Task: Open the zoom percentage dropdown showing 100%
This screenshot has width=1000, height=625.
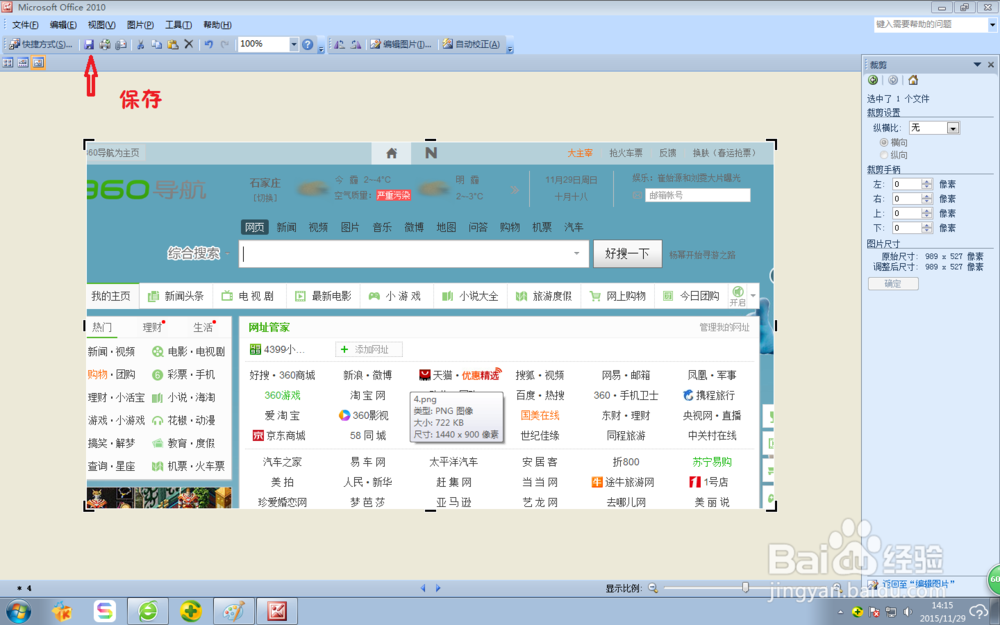Action: [295, 44]
